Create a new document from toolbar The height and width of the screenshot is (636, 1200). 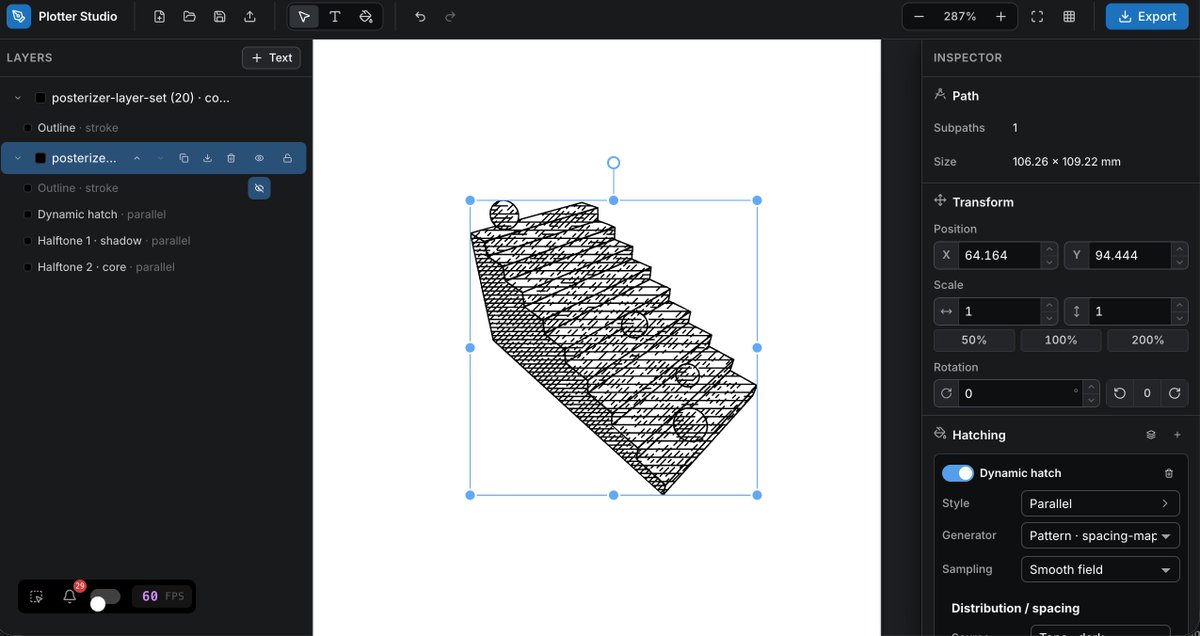point(160,16)
